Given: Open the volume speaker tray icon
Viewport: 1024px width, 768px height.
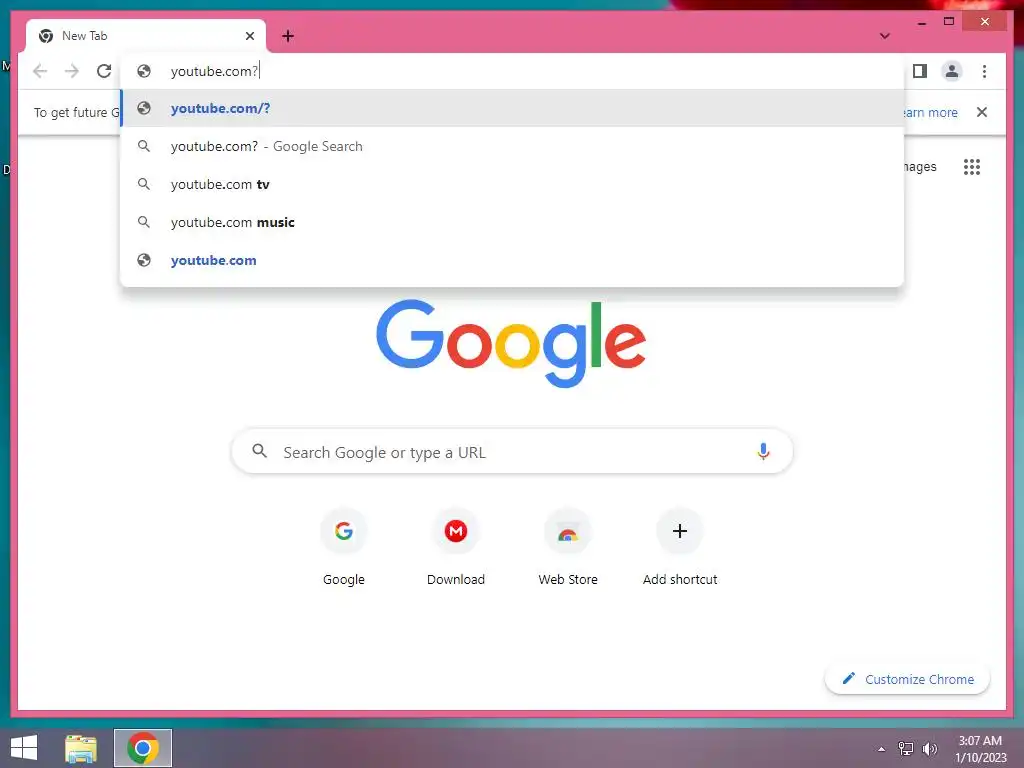Looking at the screenshot, I should [929, 749].
